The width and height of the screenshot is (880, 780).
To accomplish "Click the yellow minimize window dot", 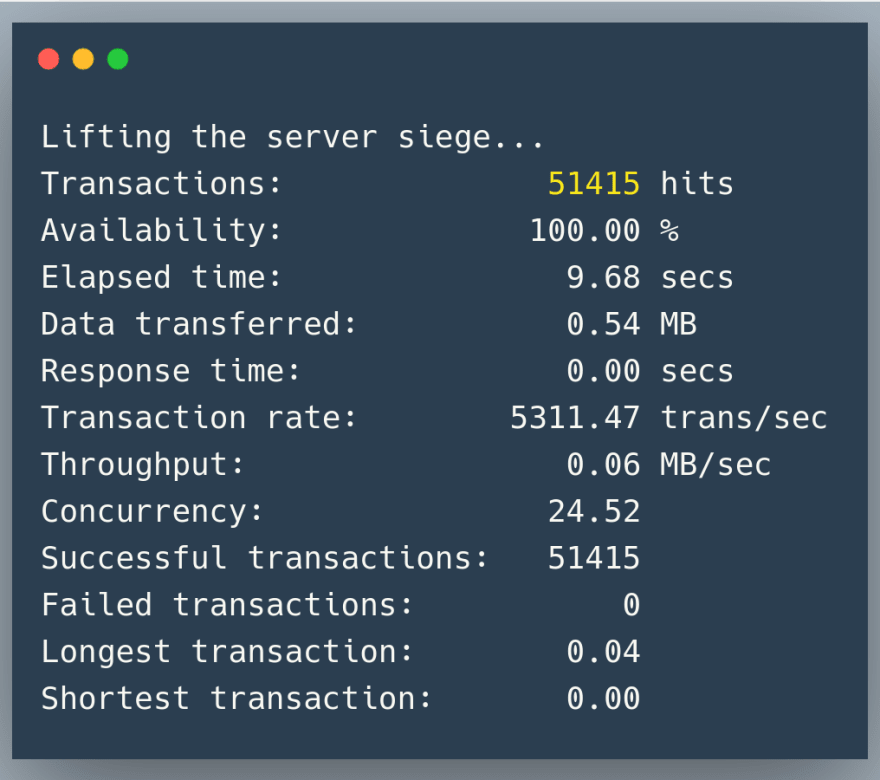I will point(83,59).
